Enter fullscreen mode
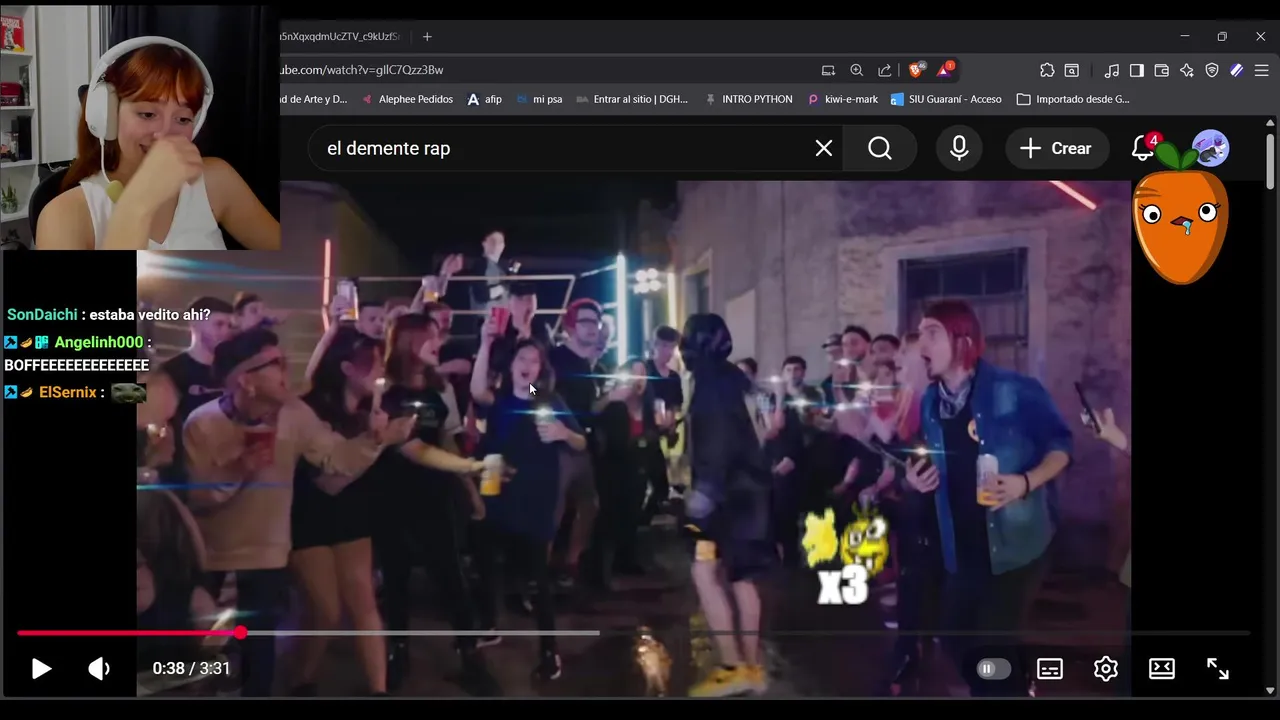 tap(1218, 669)
